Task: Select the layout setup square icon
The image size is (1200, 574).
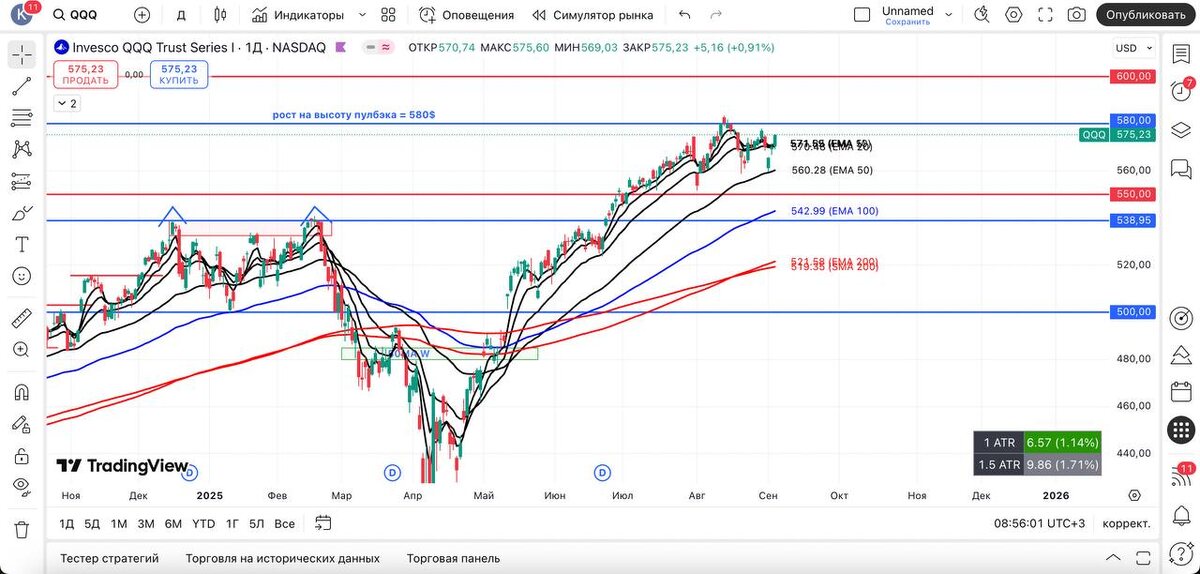Action: coord(862,15)
